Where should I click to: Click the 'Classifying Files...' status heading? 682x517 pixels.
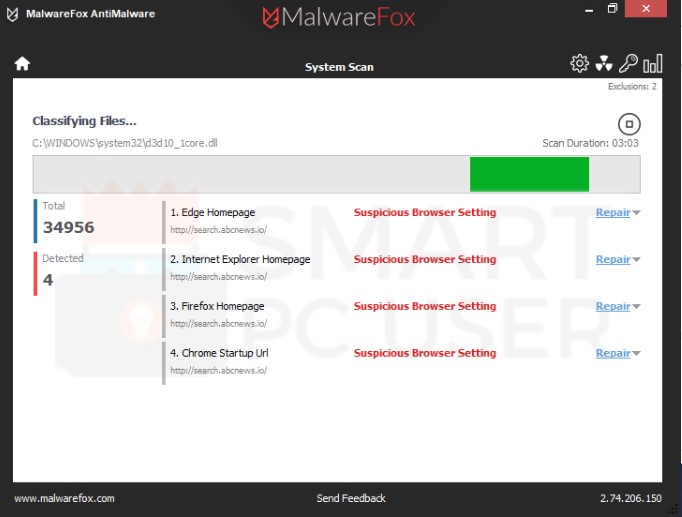[84, 121]
